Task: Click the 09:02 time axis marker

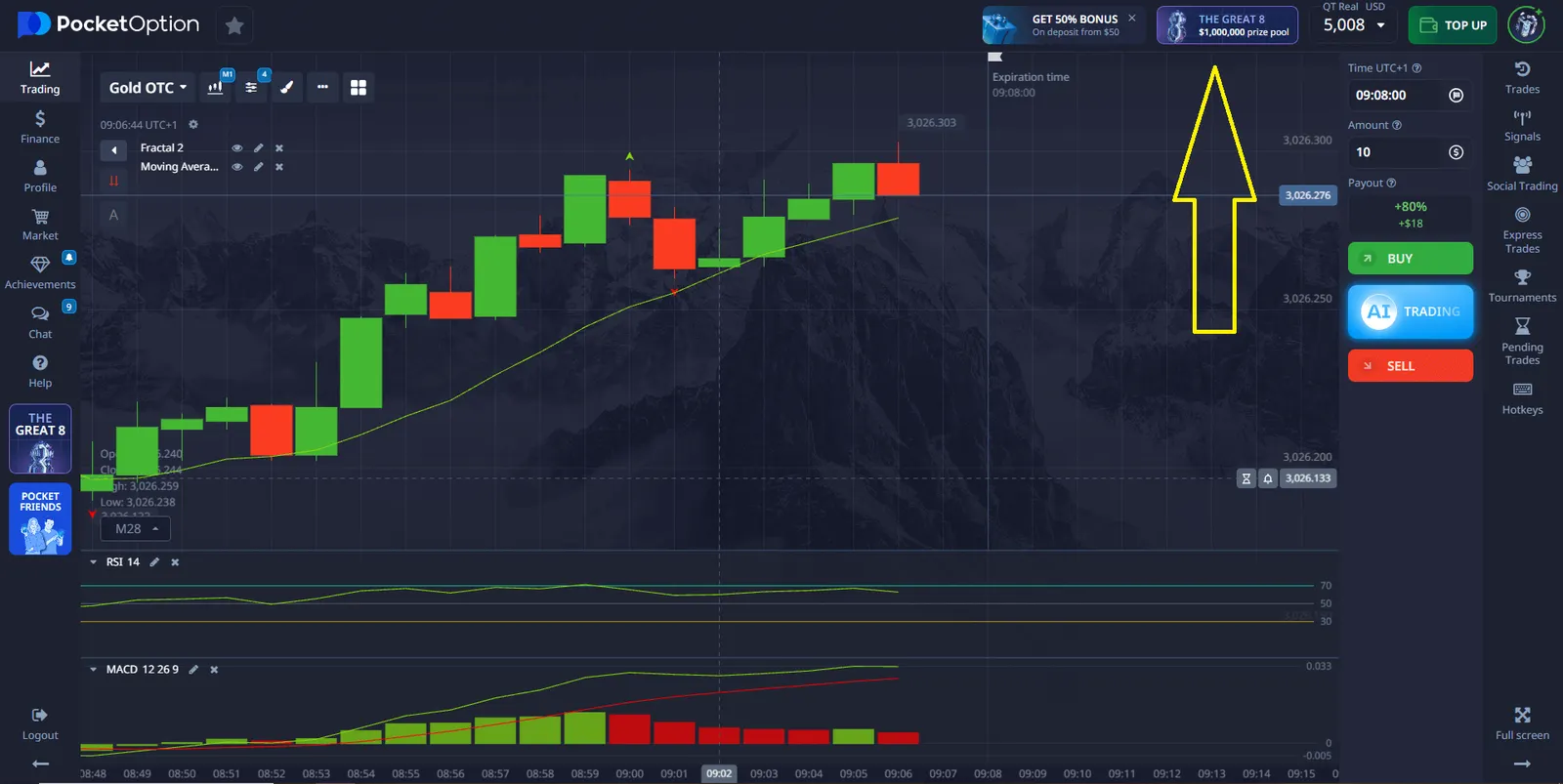Action: (x=719, y=773)
